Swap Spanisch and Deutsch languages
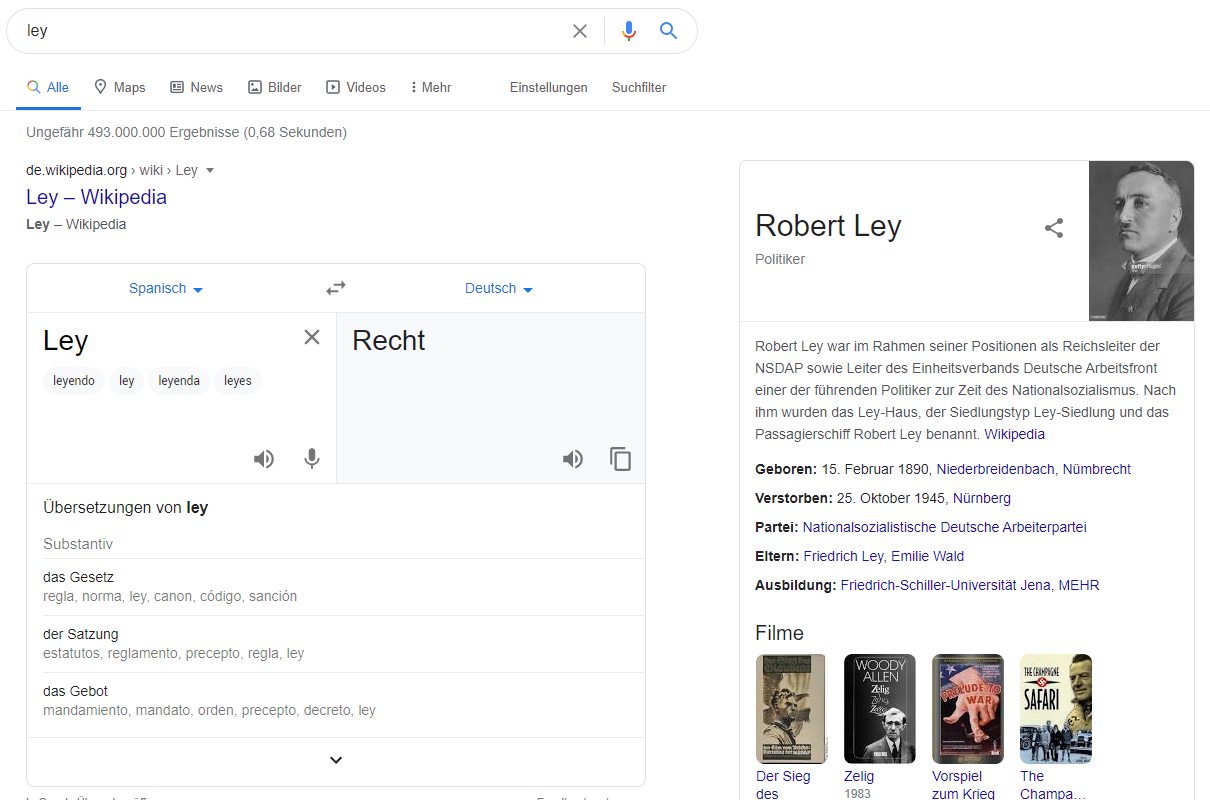This screenshot has height=800, width=1210. 336,288
